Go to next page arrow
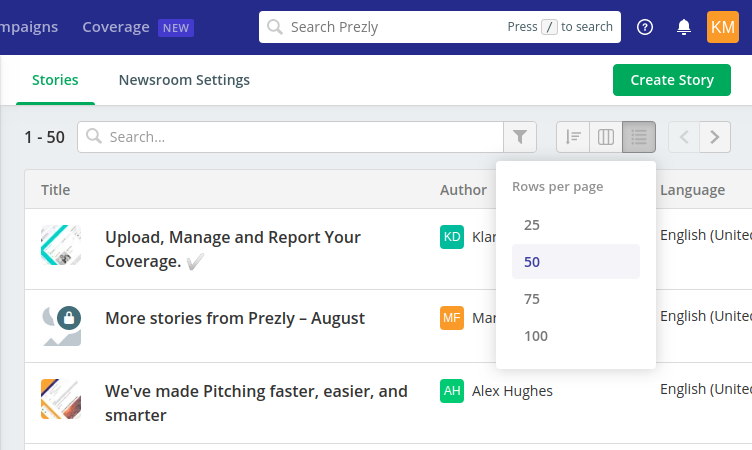The height and width of the screenshot is (450, 752). 715,137
